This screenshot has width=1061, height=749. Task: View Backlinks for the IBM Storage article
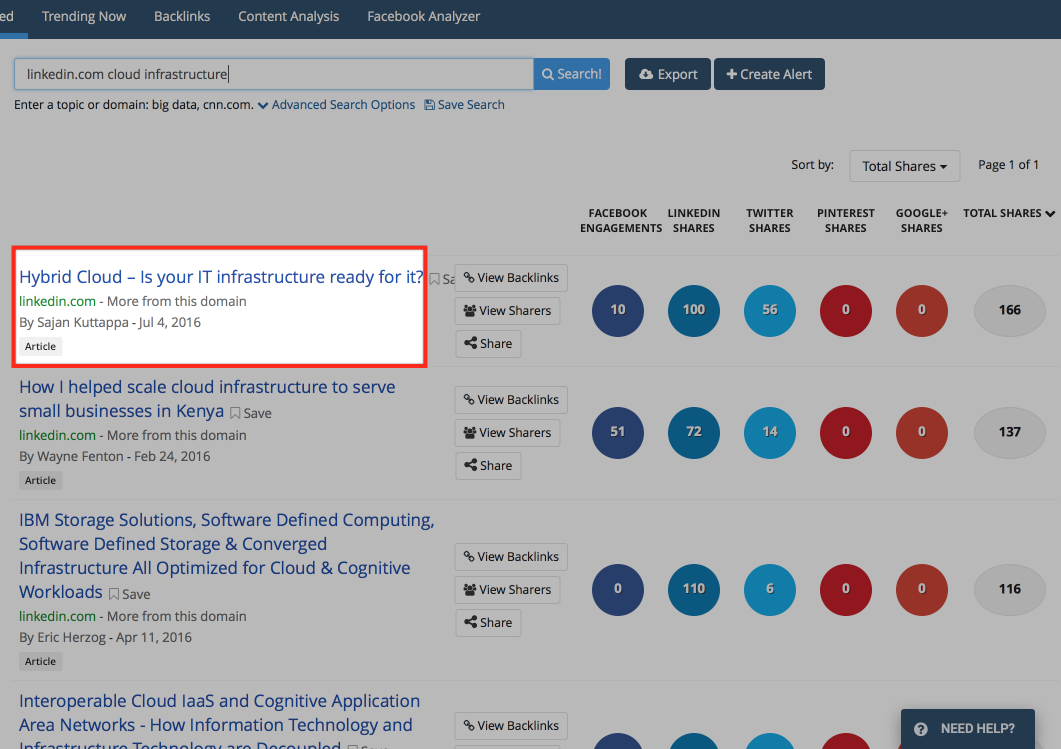(511, 557)
